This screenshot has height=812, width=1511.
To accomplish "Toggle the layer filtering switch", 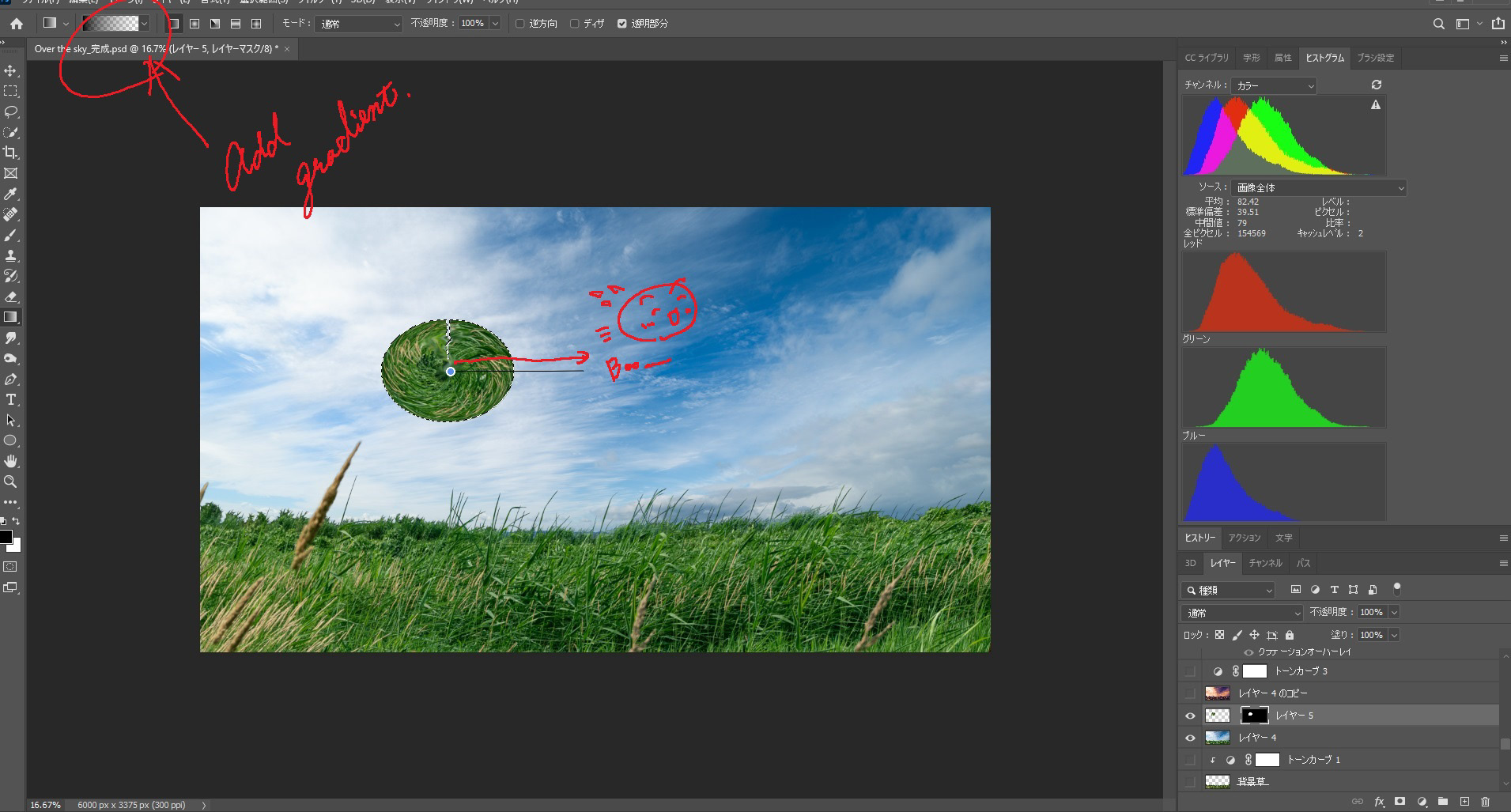I will tap(1397, 589).
